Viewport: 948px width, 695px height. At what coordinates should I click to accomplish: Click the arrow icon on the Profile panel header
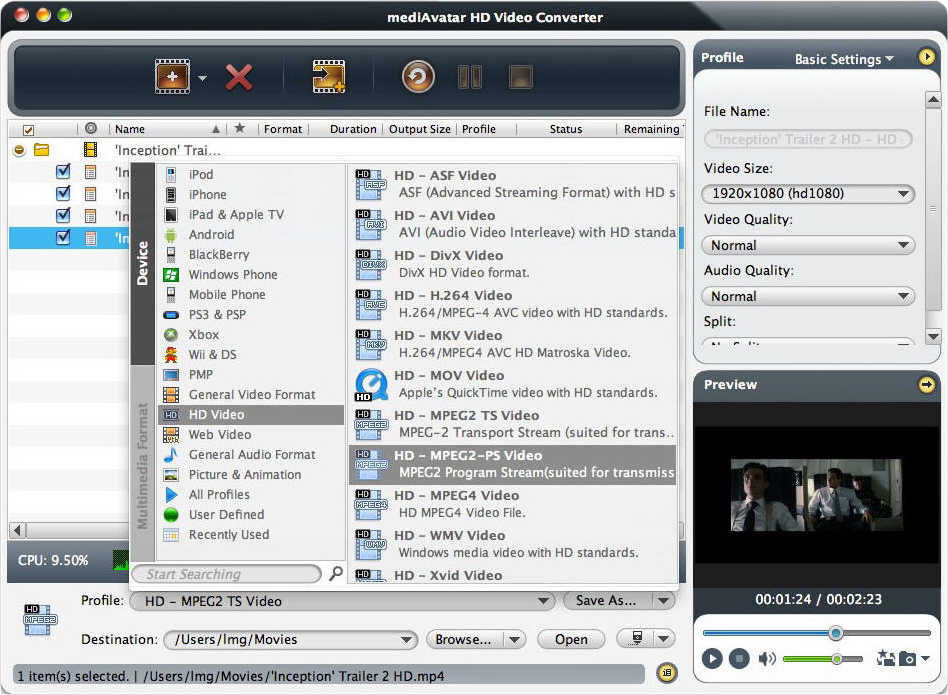[x=926, y=57]
